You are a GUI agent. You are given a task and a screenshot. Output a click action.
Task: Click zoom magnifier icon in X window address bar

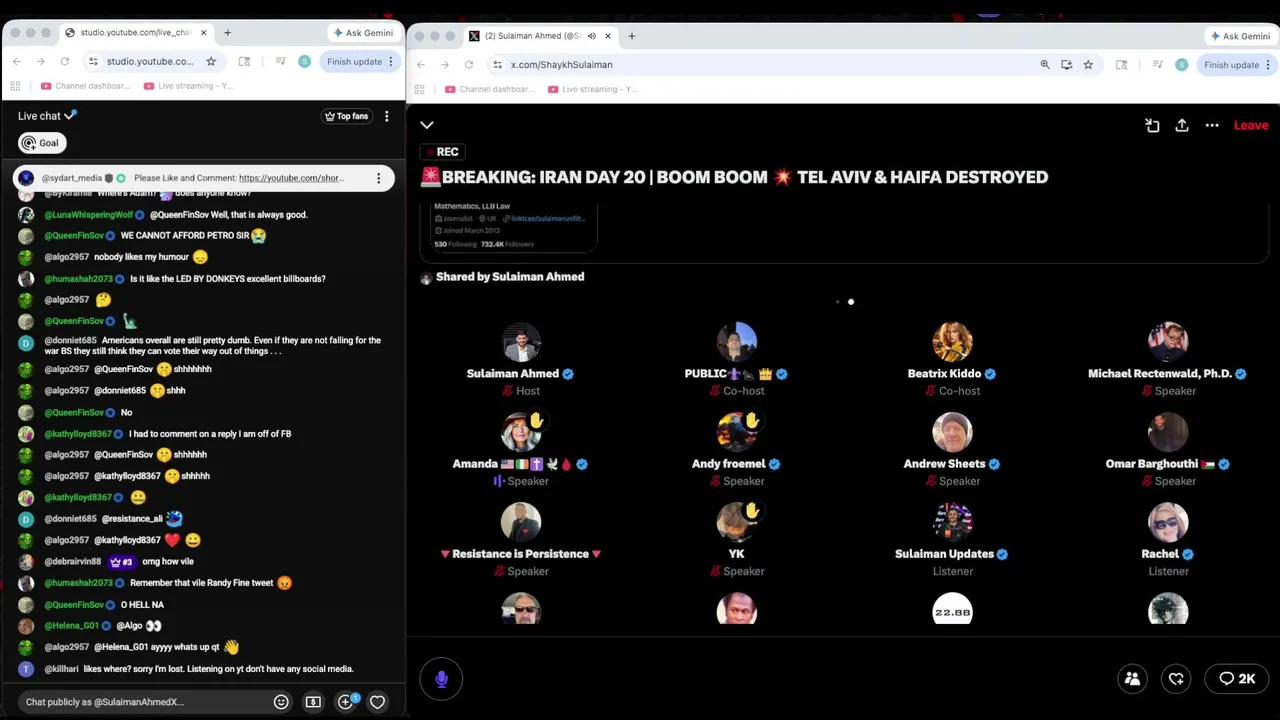click(1045, 64)
